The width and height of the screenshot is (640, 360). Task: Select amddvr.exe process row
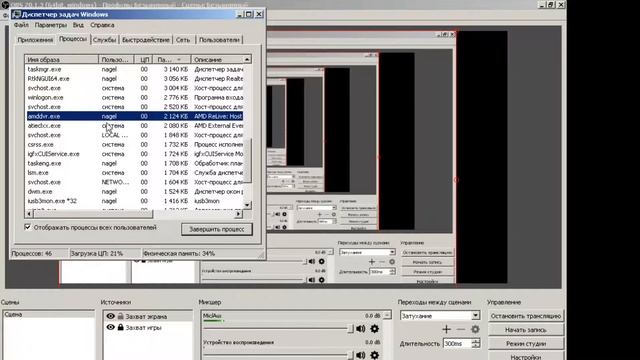coord(135,116)
